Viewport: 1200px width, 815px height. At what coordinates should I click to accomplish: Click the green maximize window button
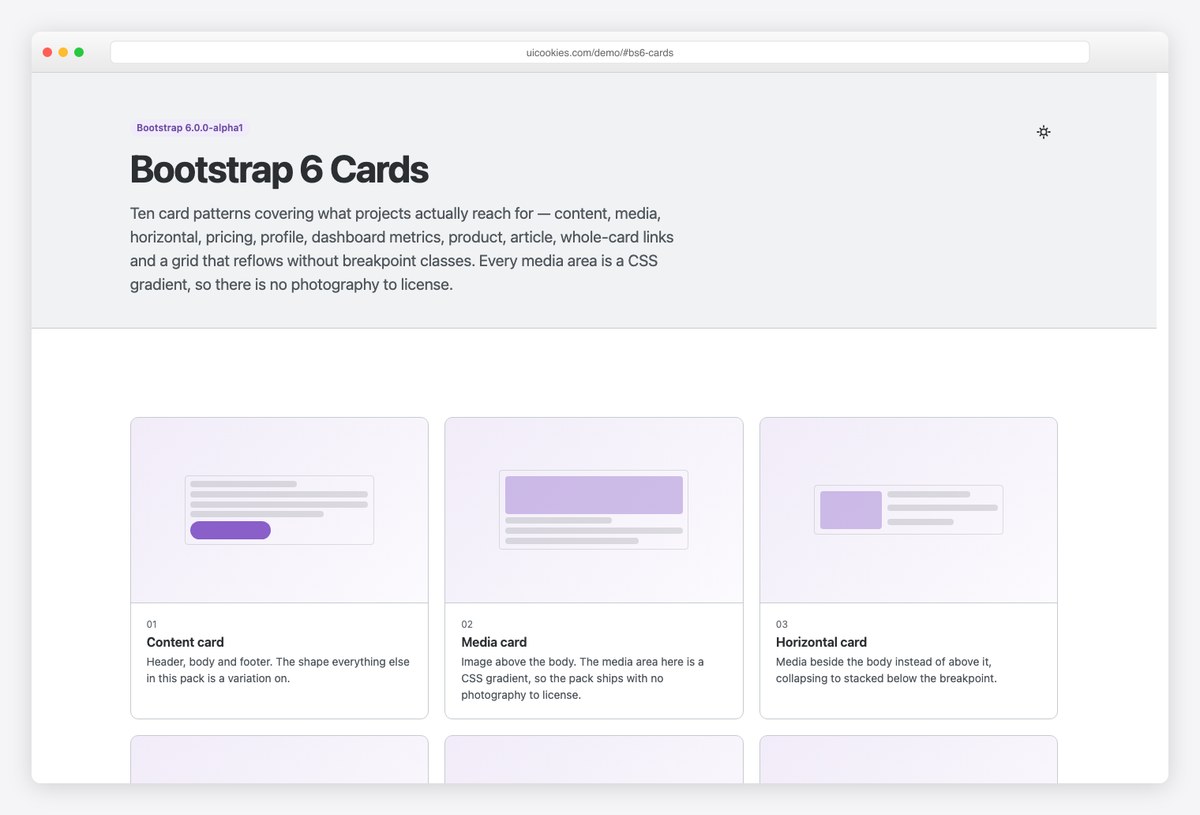(79, 52)
